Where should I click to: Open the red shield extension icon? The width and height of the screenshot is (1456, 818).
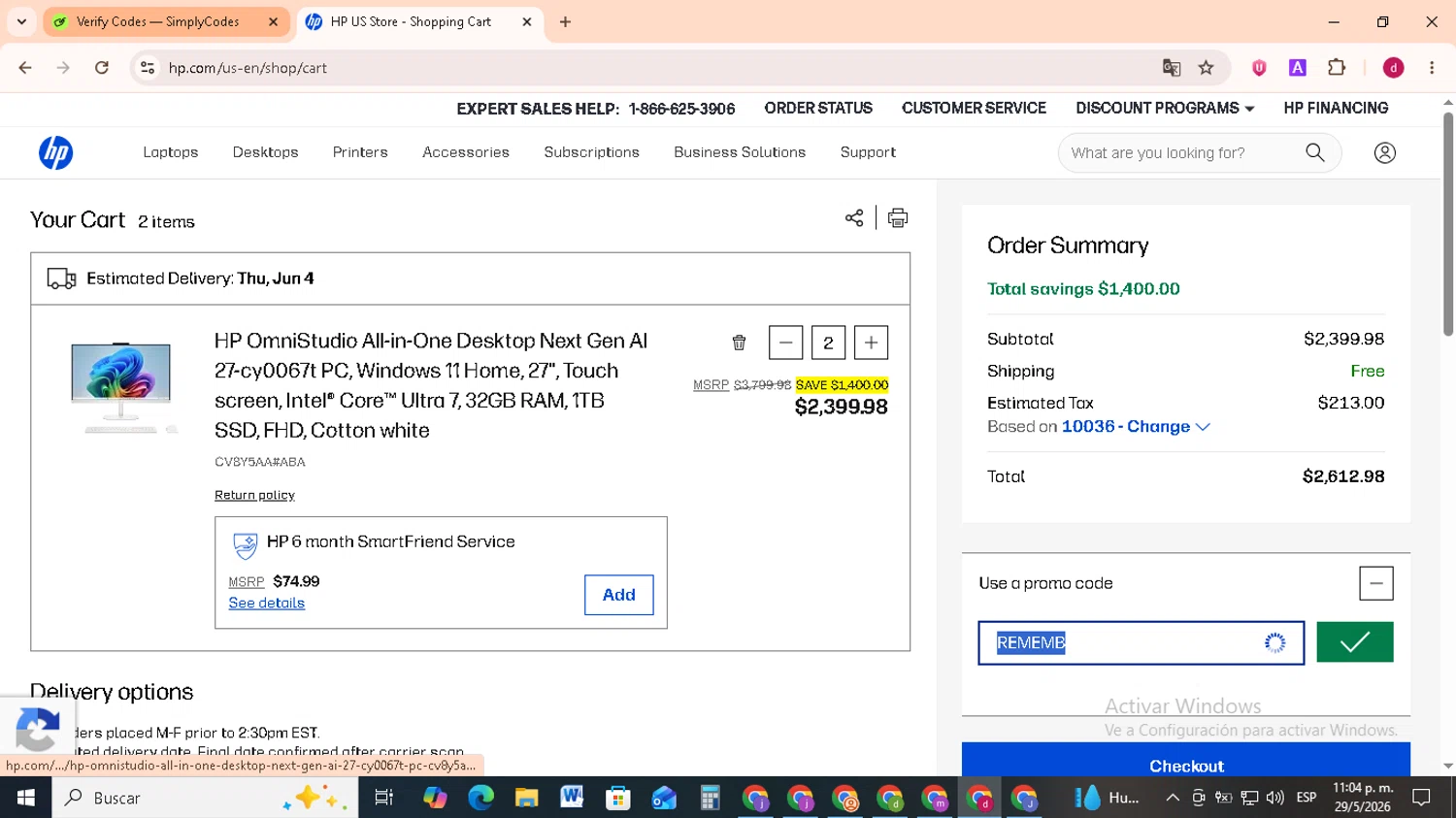pos(1259,68)
